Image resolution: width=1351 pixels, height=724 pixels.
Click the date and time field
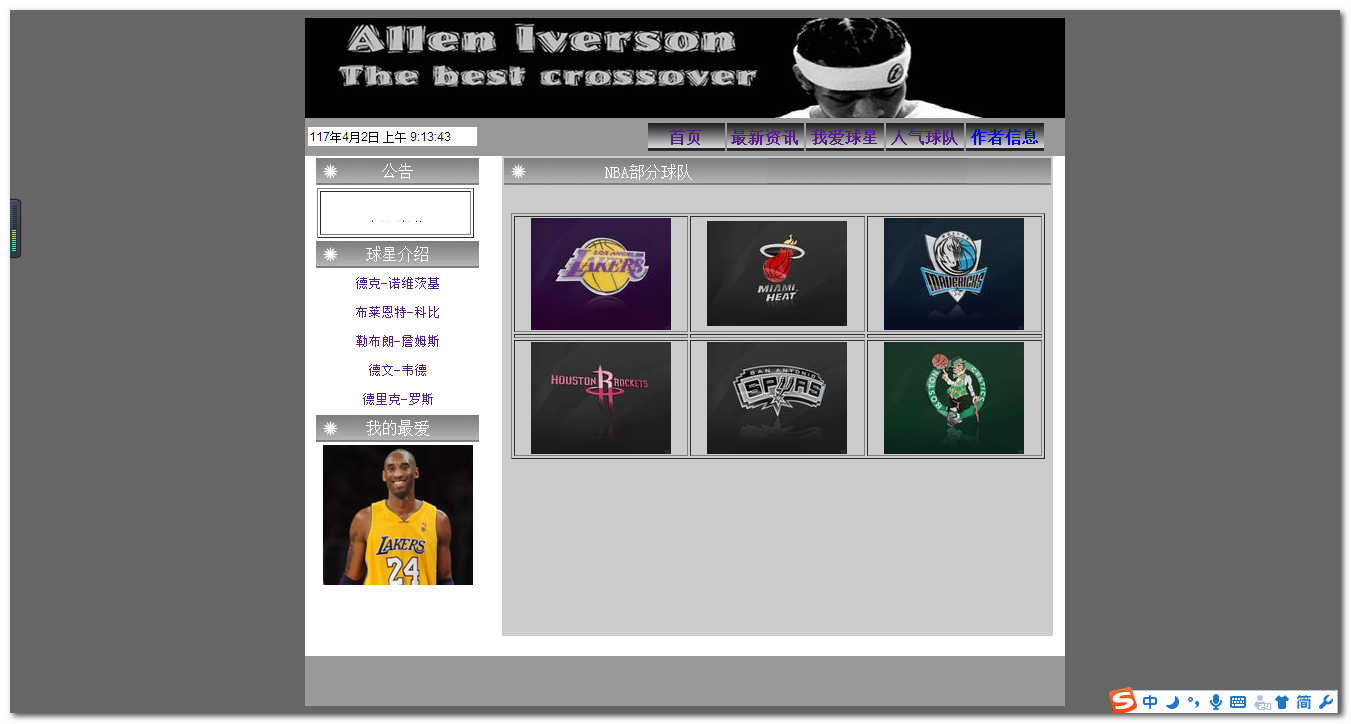pos(392,137)
